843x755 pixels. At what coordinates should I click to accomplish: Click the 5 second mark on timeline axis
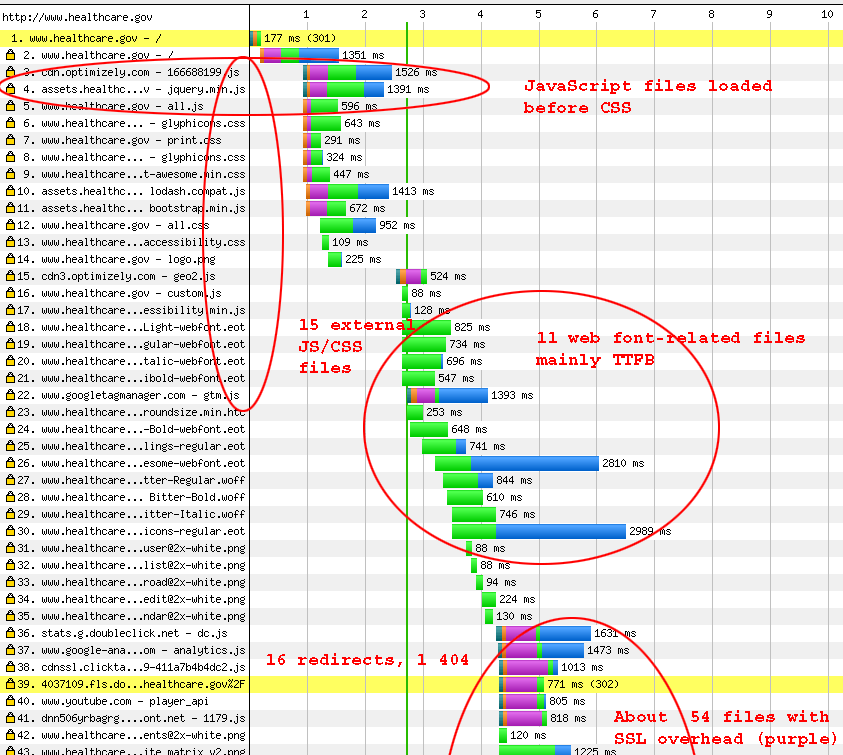(538, 15)
